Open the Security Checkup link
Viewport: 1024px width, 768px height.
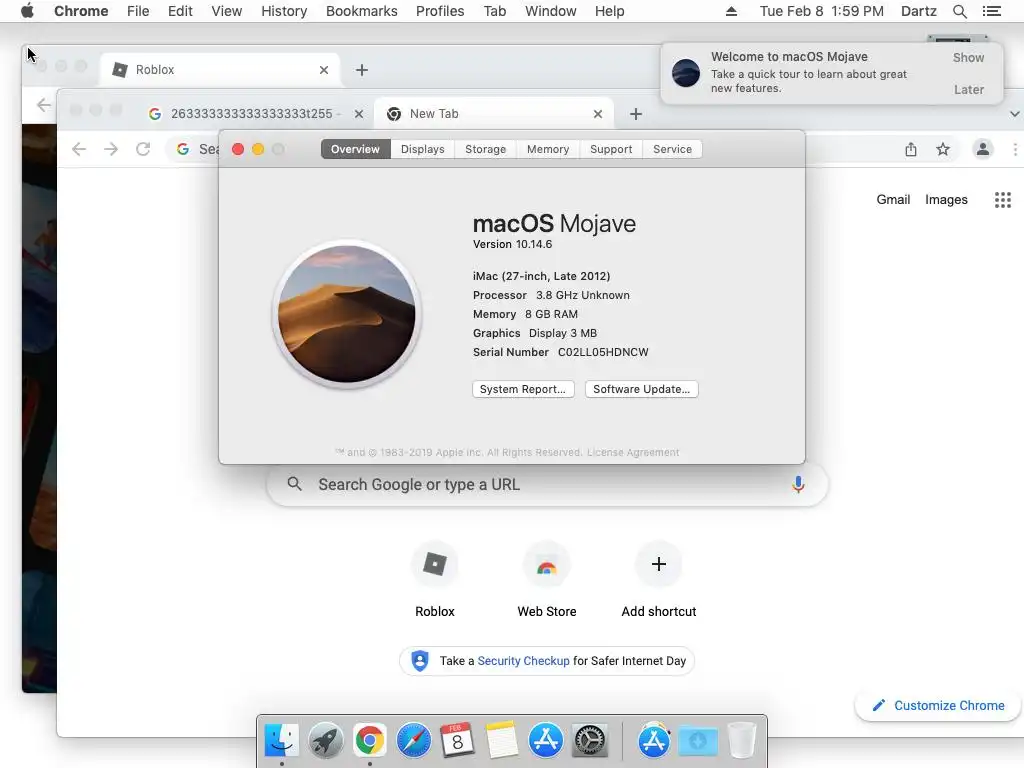523,661
